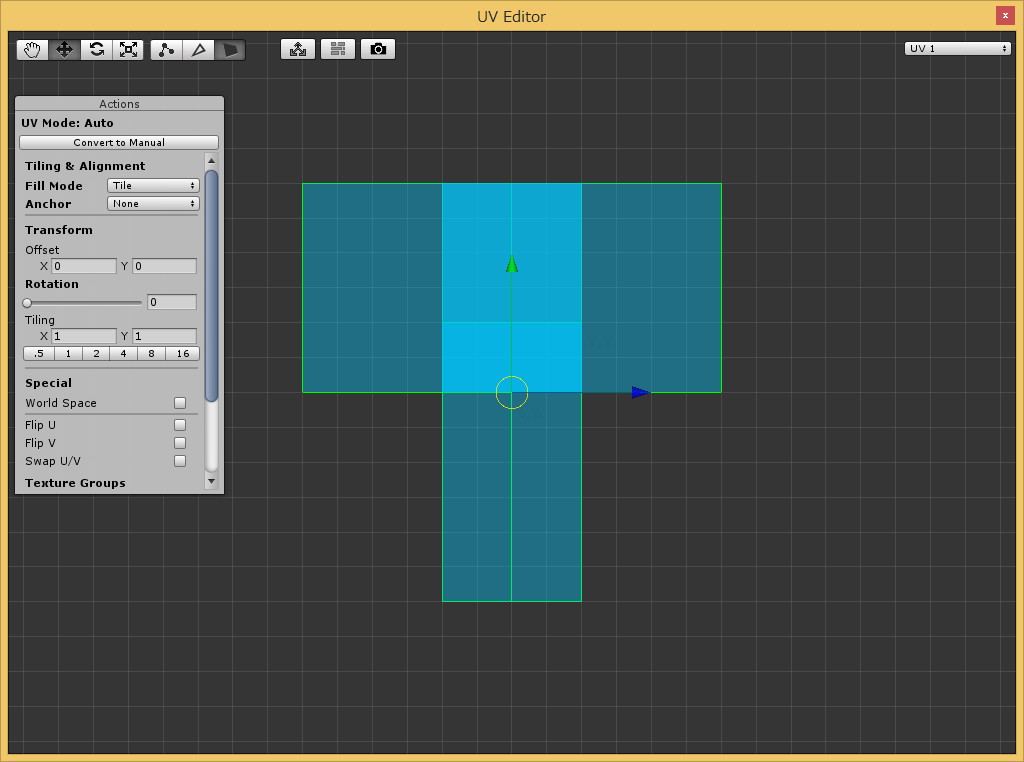Set tiling preset to 16

coord(182,353)
